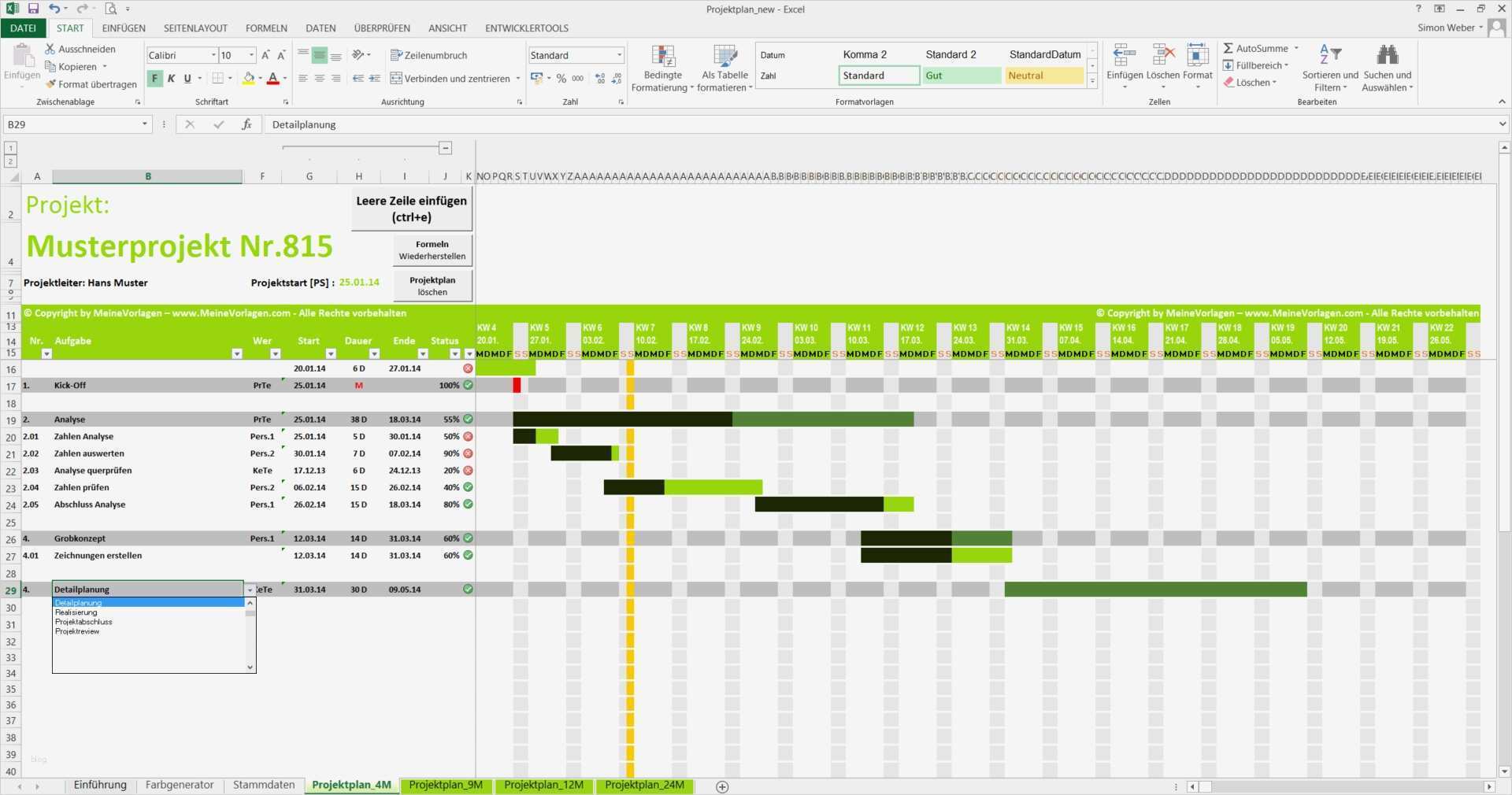Screen dimensions: 1512x795
Task: Apply underline with the U icon
Action: click(x=187, y=79)
